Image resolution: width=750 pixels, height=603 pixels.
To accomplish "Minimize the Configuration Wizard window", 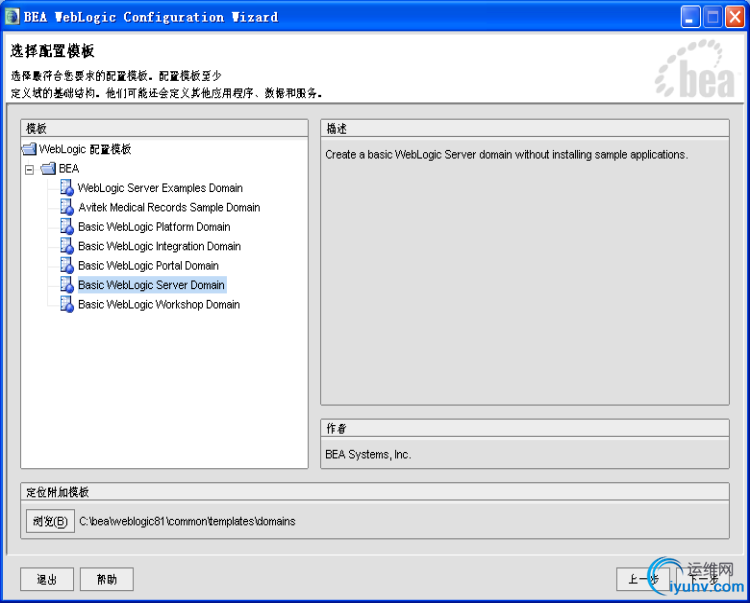I will tap(690, 17).
